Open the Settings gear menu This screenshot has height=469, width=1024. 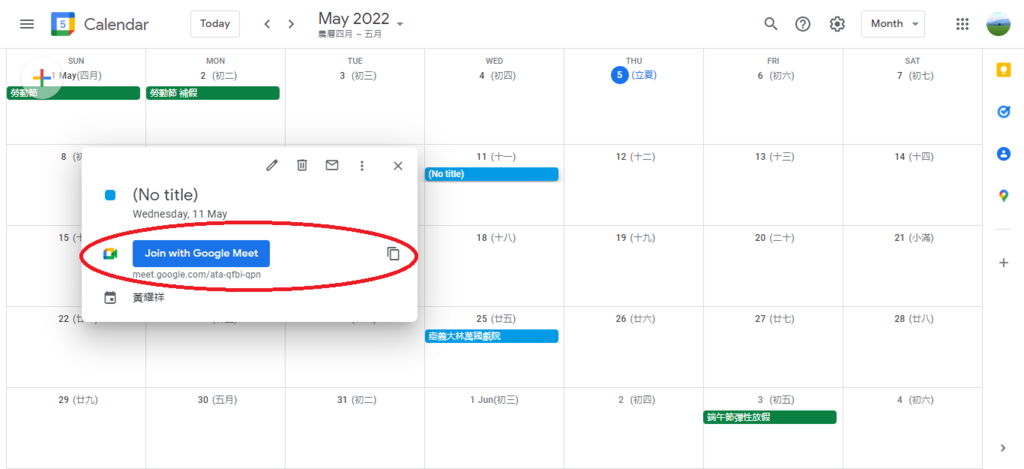pyautogui.click(x=837, y=24)
